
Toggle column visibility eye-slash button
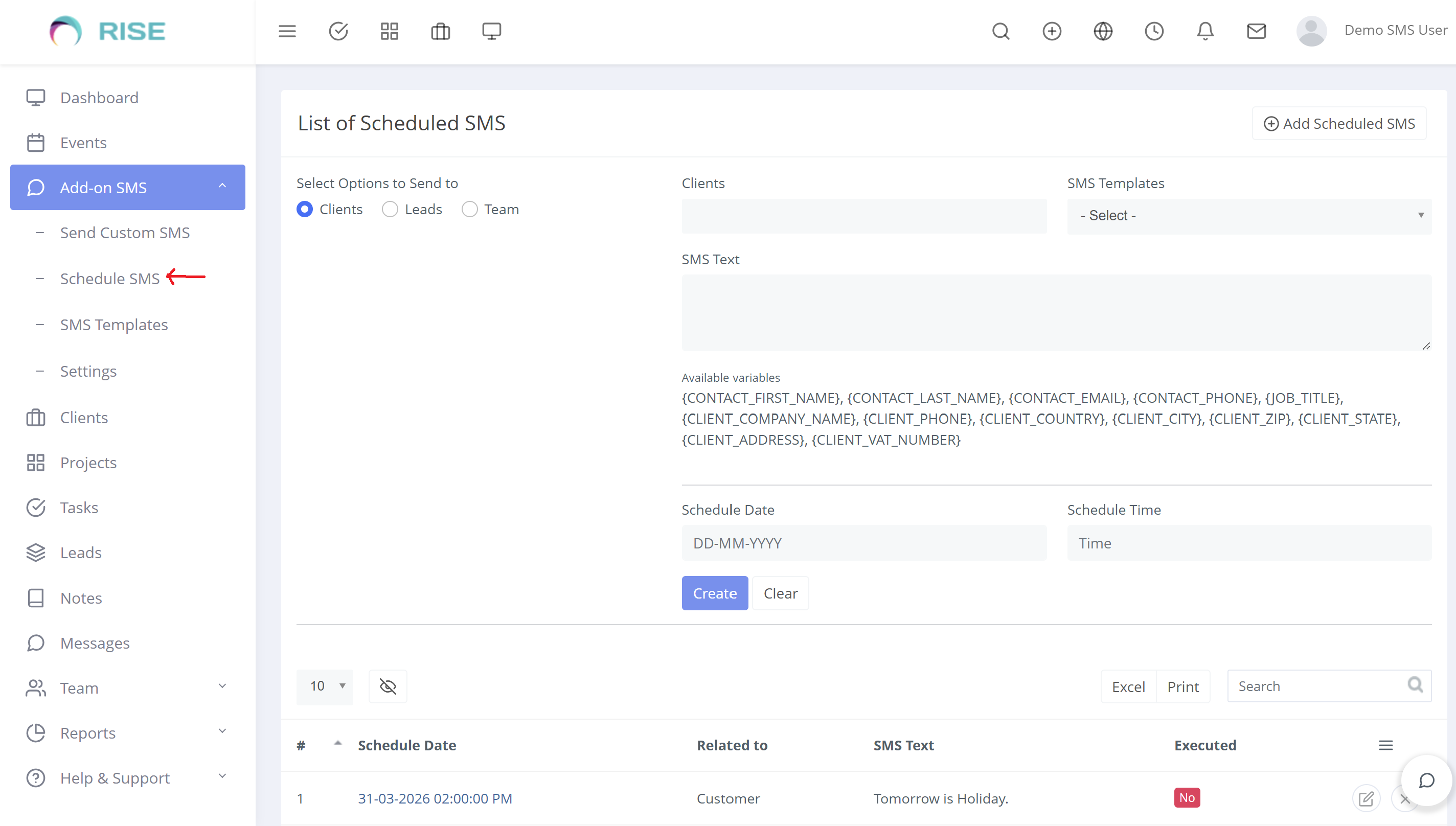(x=388, y=686)
